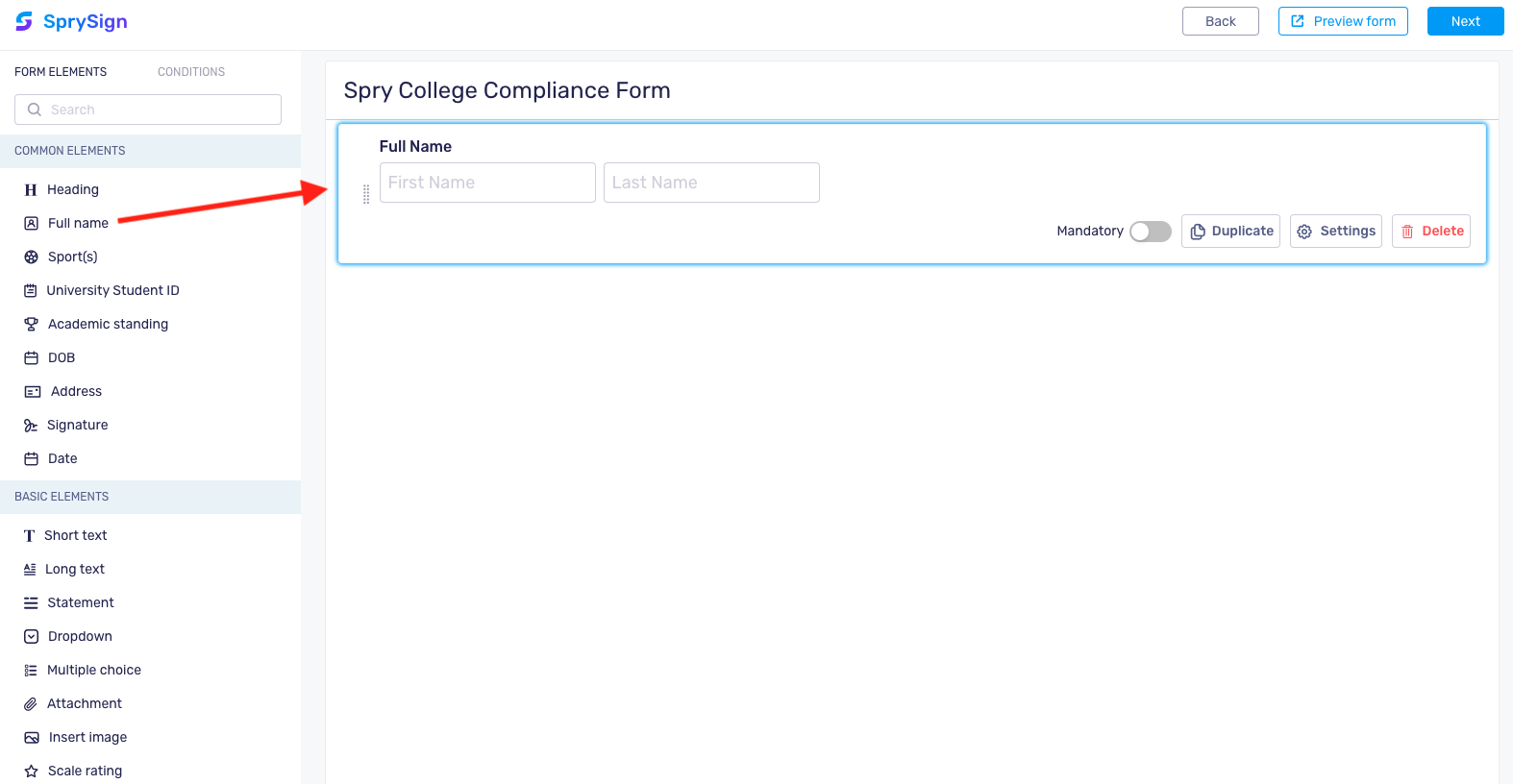Image resolution: width=1513 pixels, height=784 pixels.
Task: Insert a Statement element
Action: (81, 602)
